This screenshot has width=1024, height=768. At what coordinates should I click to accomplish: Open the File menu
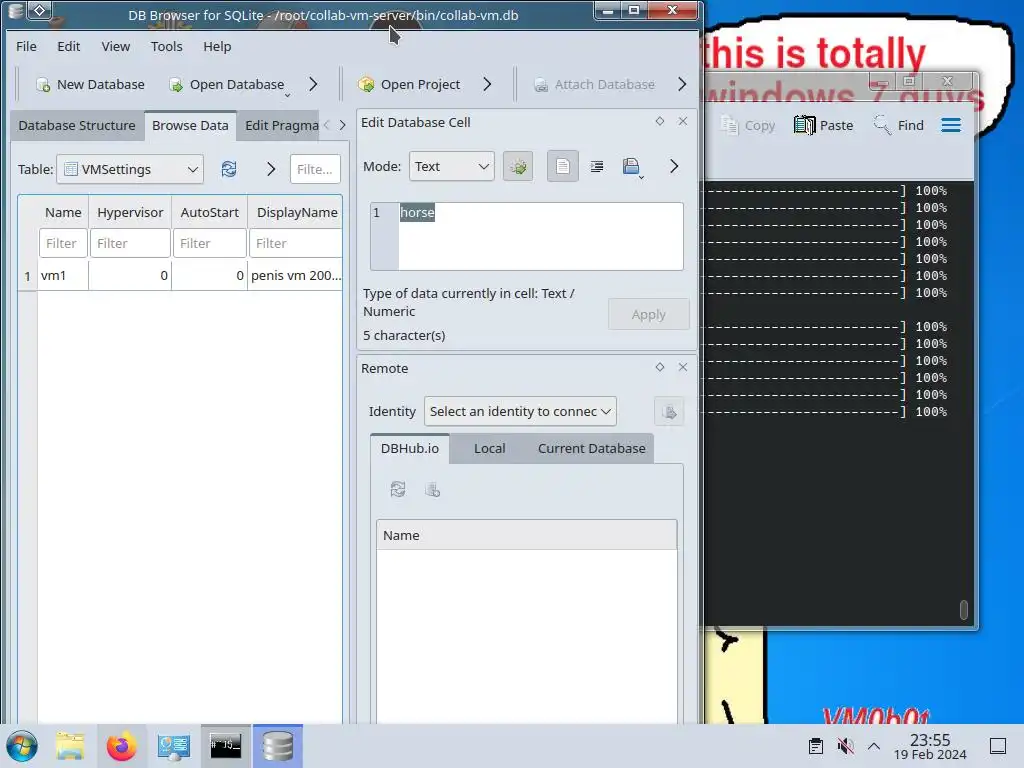[26, 46]
